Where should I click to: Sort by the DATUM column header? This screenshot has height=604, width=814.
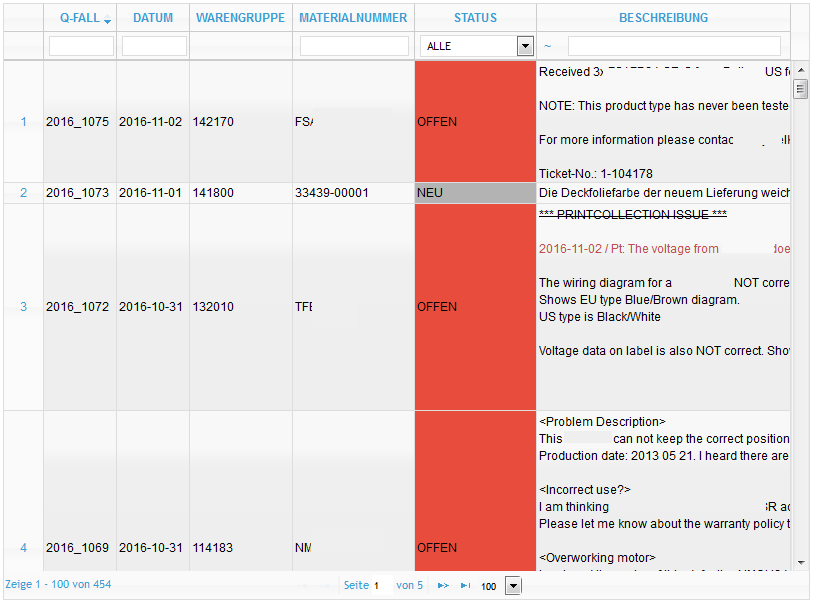[153, 18]
